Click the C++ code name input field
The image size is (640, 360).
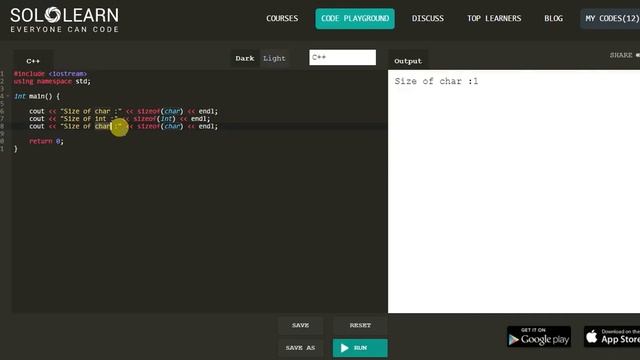342,58
